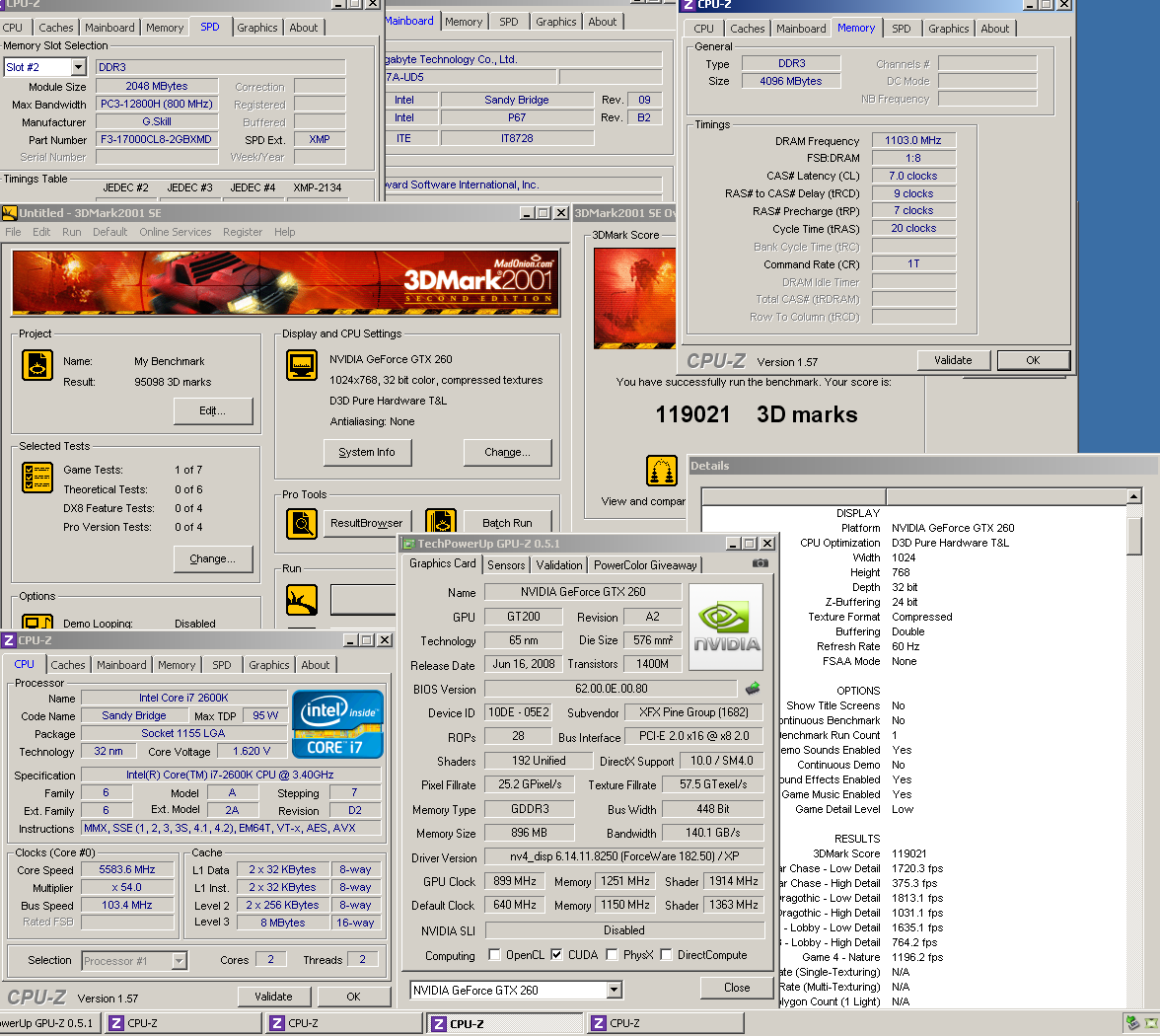The height and width of the screenshot is (1036, 1160).
Task: Click OK in the bottom-left CPU-Z window
Action: click(x=353, y=997)
